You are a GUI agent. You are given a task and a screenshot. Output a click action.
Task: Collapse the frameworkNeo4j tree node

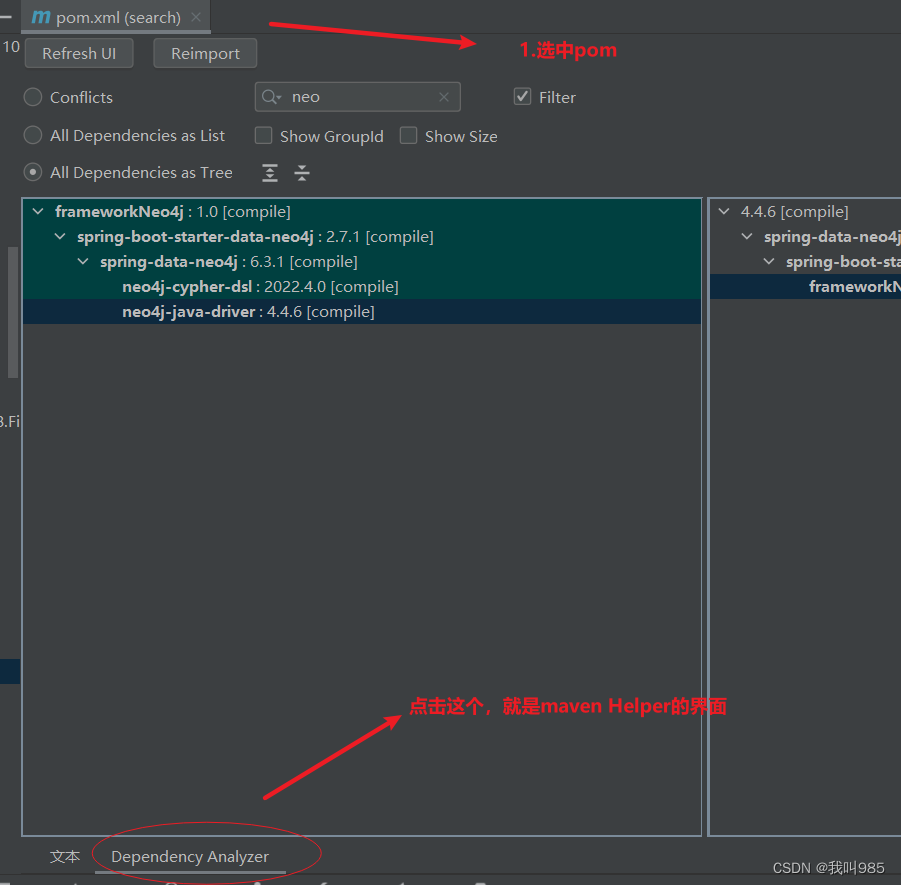point(37,211)
